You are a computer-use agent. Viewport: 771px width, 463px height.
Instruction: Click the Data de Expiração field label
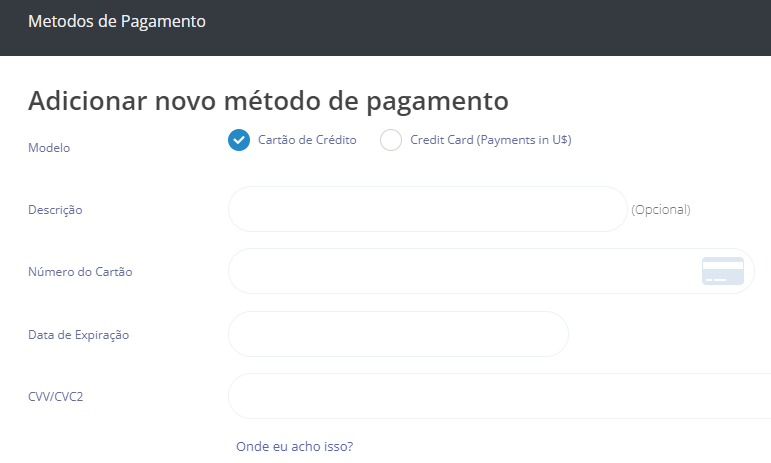click(79, 335)
